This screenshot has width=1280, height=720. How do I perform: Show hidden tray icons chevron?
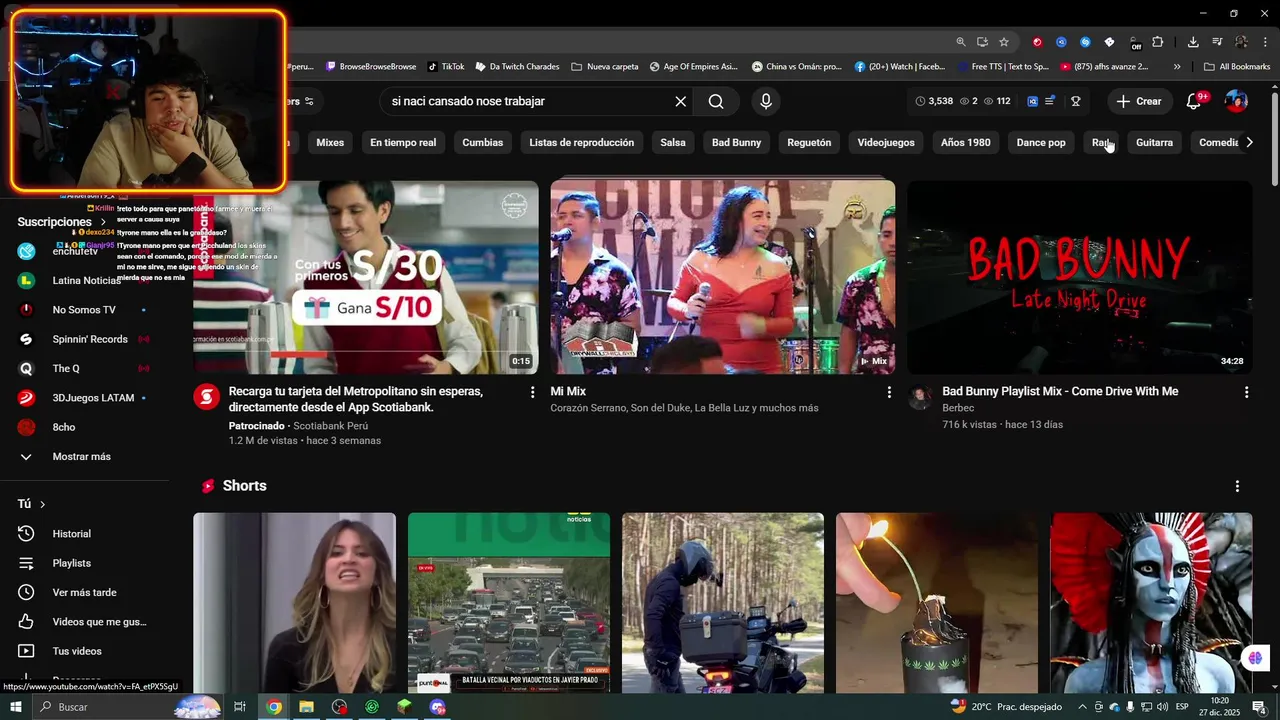tap(1082, 707)
